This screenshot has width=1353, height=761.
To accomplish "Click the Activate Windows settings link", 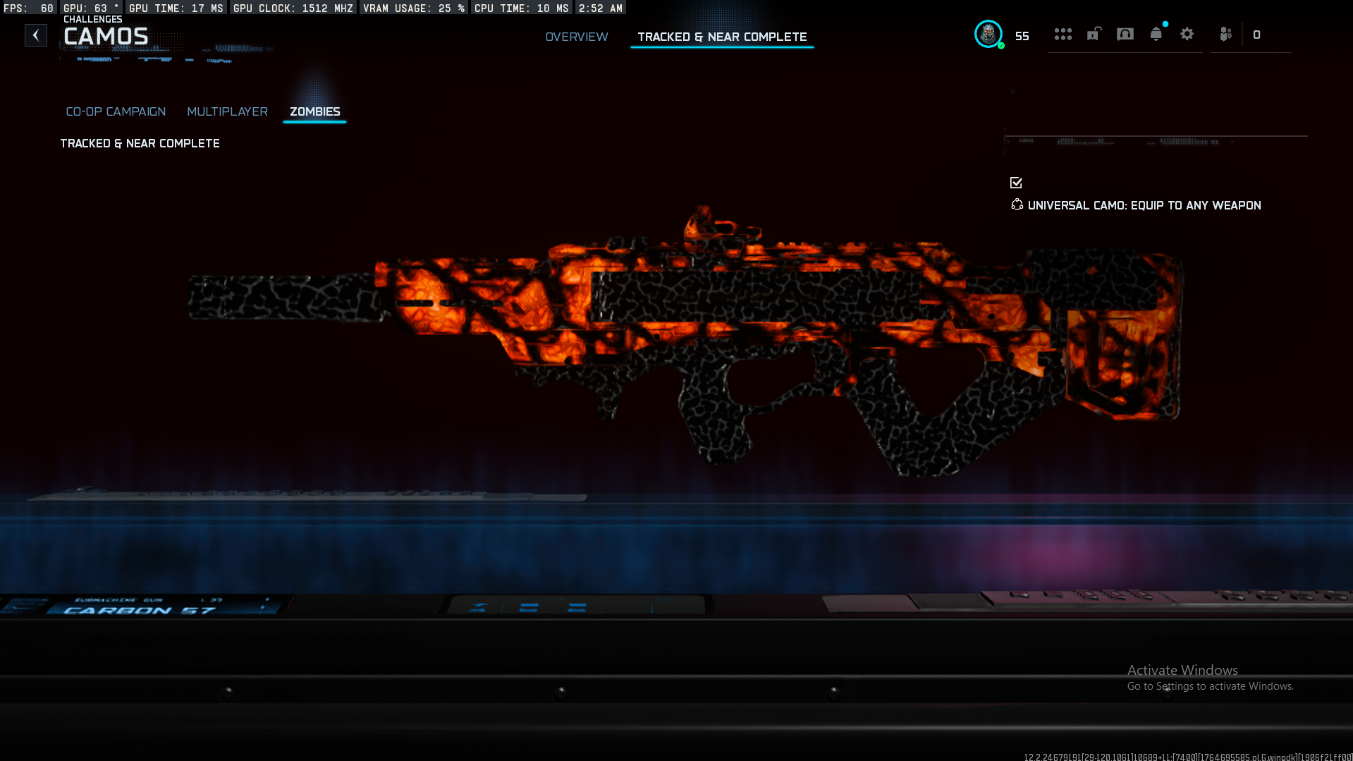I will (1210, 686).
